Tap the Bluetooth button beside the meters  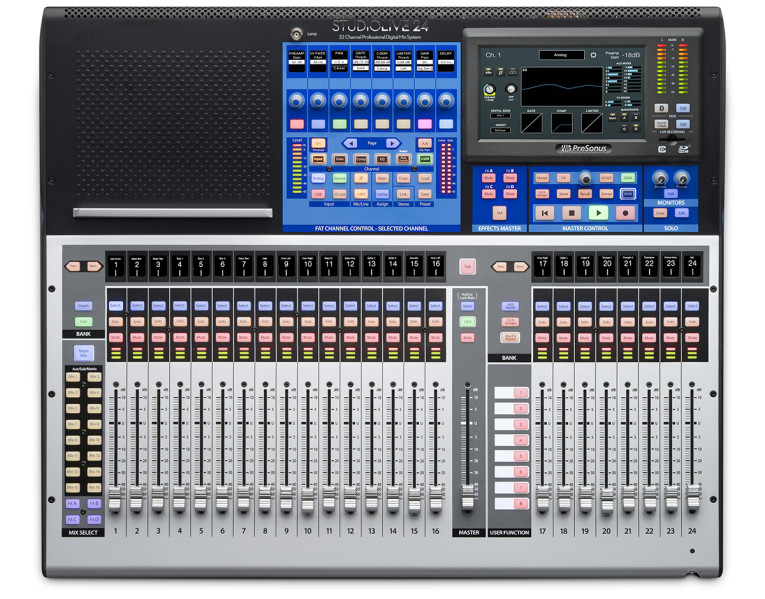click(x=661, y=108)
